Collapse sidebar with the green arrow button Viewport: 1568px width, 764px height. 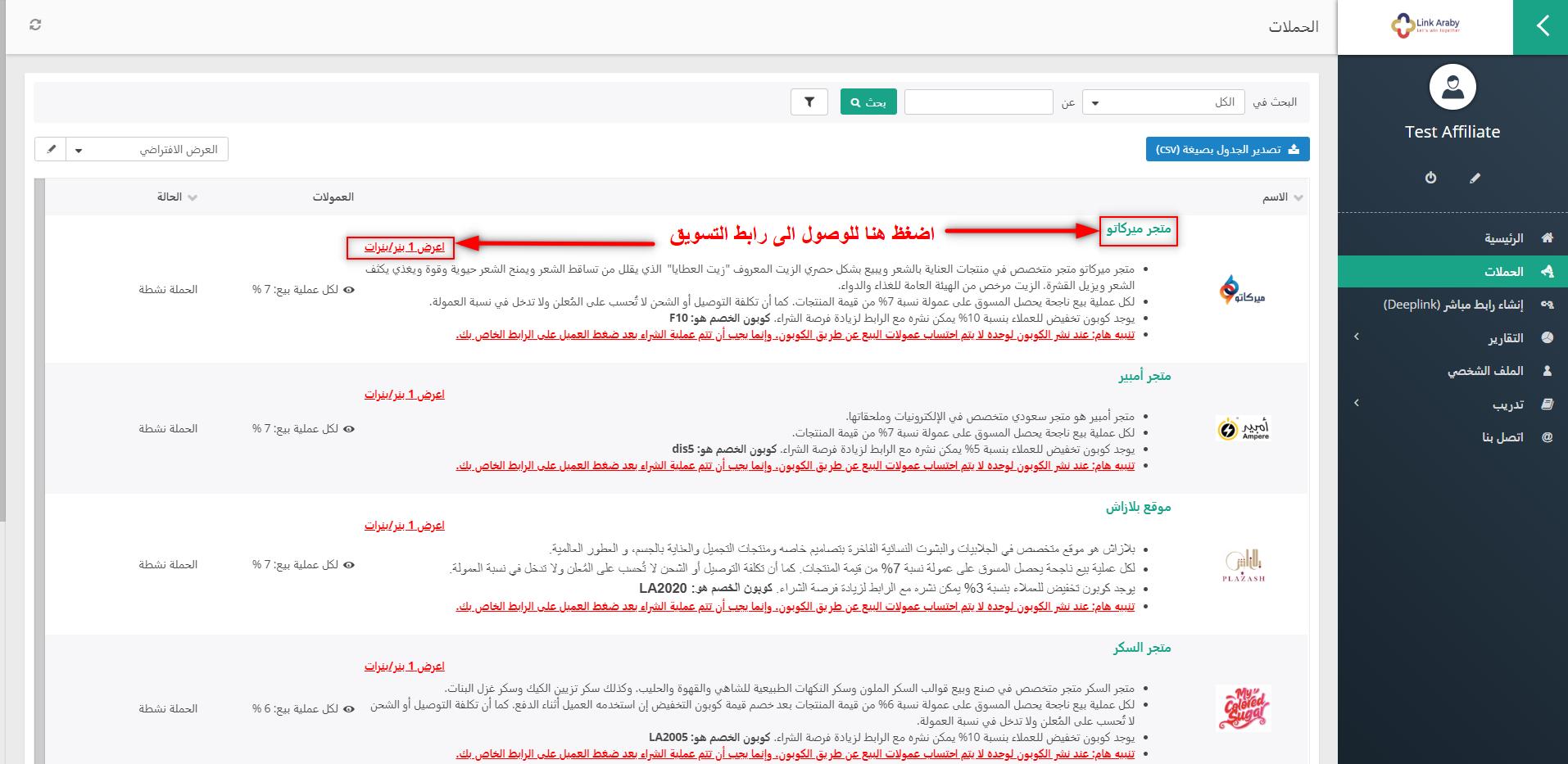1540,27
